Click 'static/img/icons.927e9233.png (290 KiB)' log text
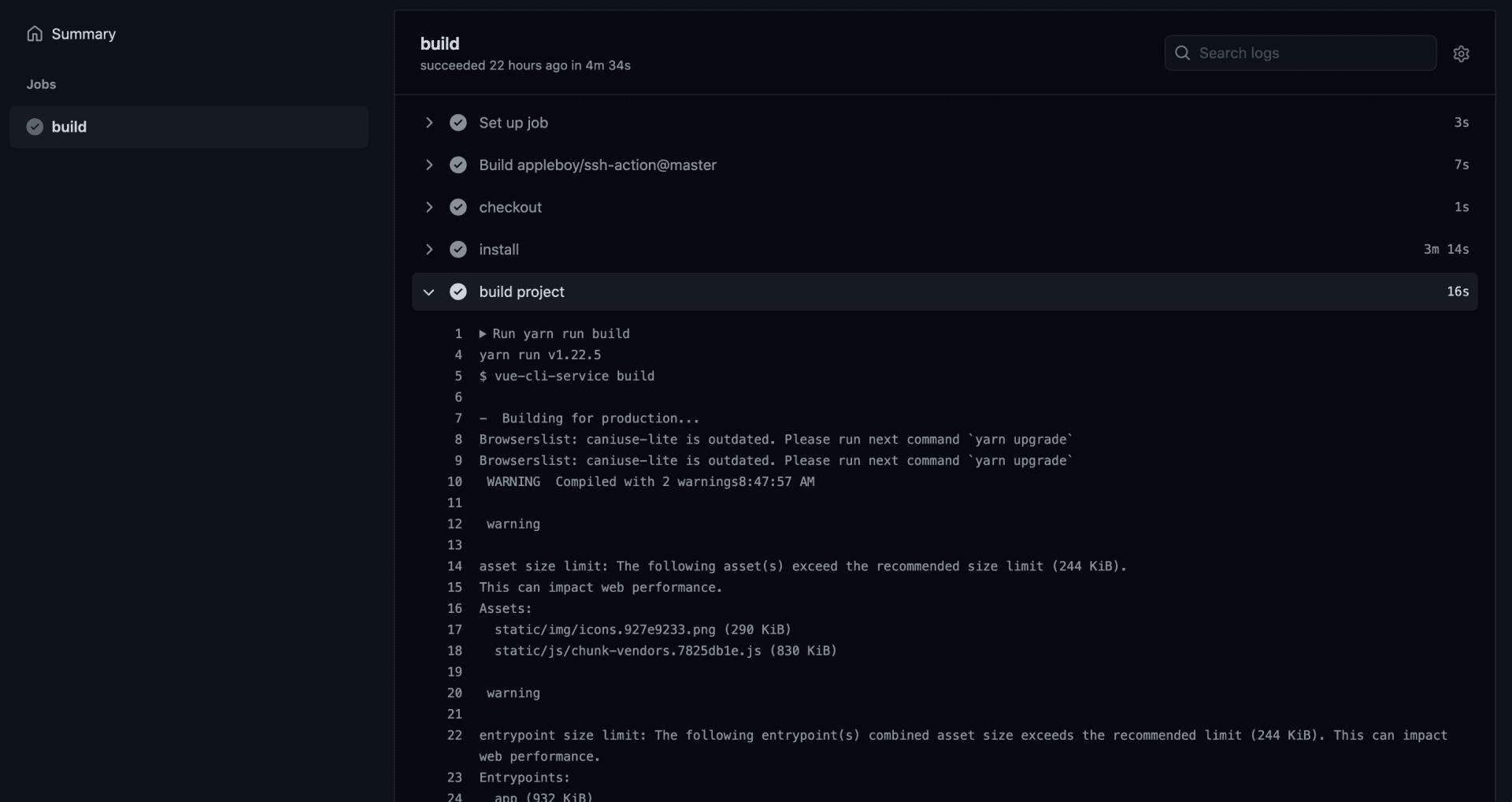Image resolution: width=1512 pixels, height=802 pixels. point(643,630)
